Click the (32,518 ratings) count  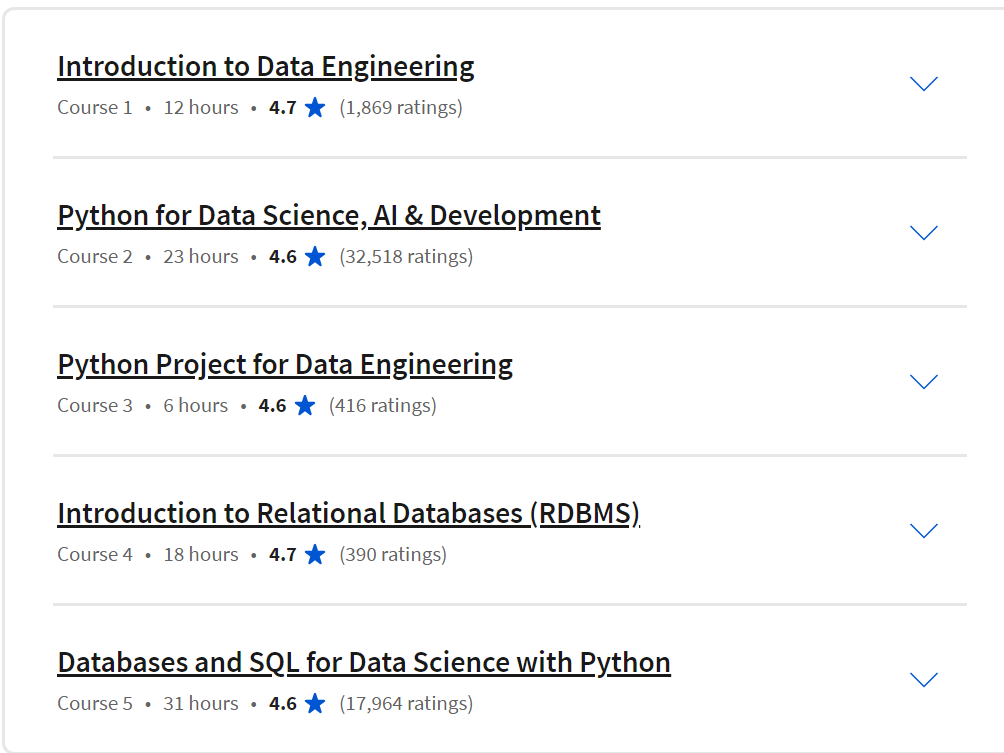point(406,257)
